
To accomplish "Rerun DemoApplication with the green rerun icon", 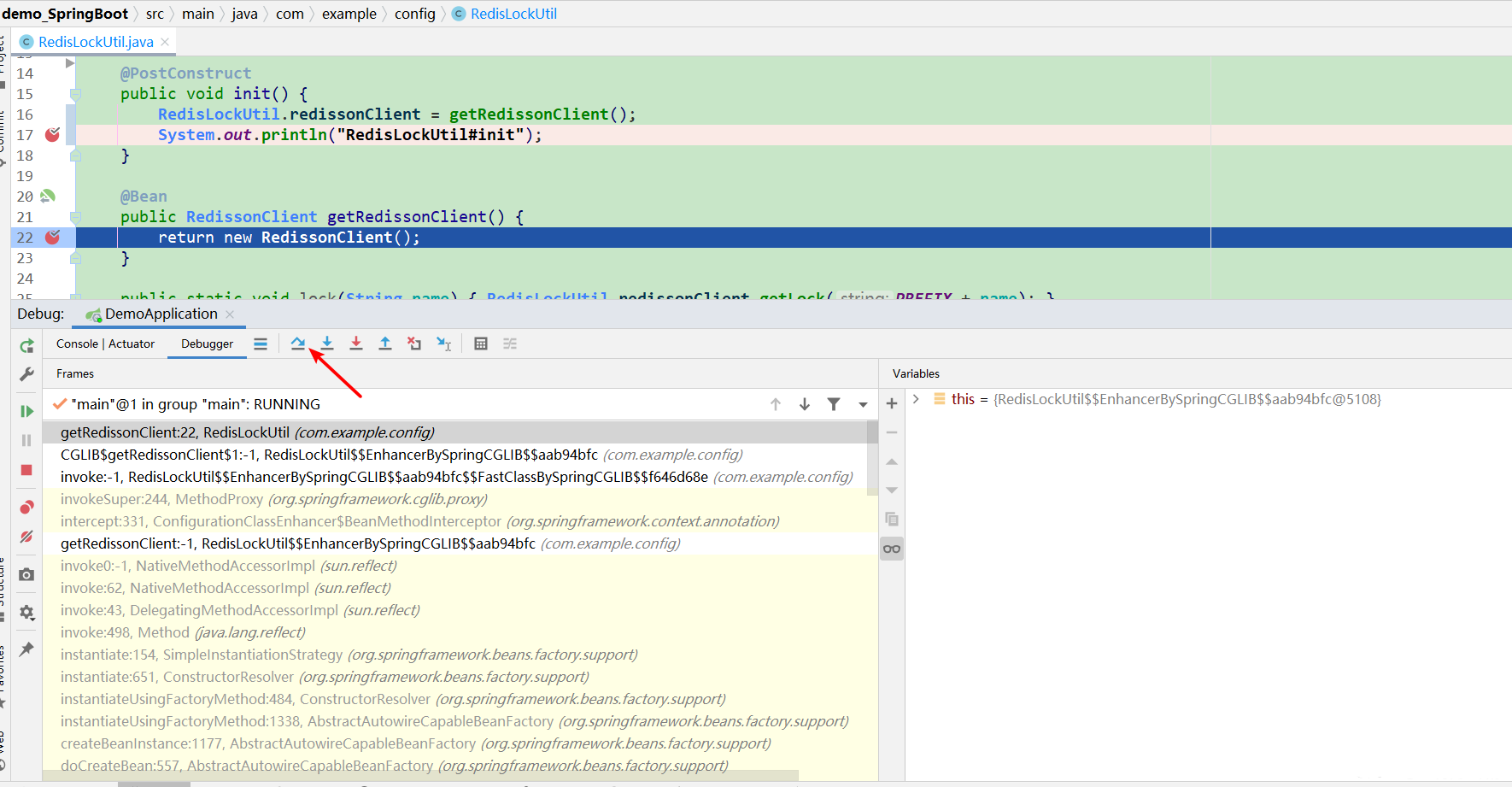I will pos(26,346).
